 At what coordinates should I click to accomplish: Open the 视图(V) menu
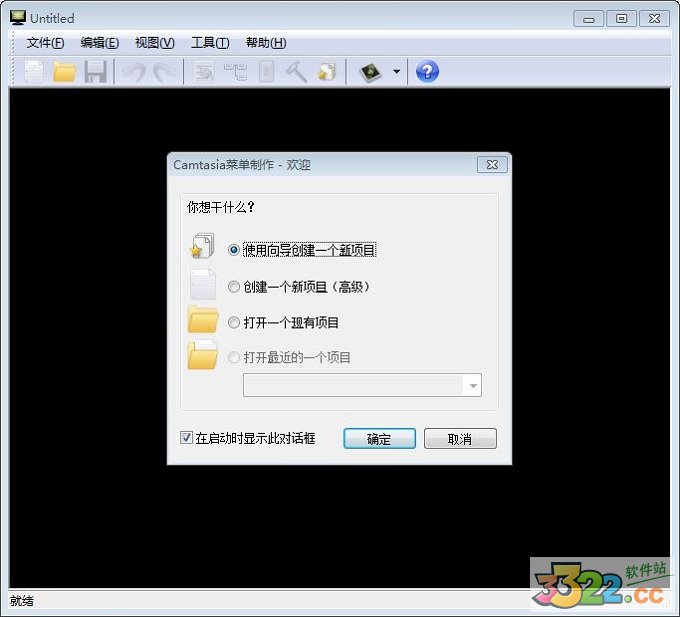pos(155,43)
